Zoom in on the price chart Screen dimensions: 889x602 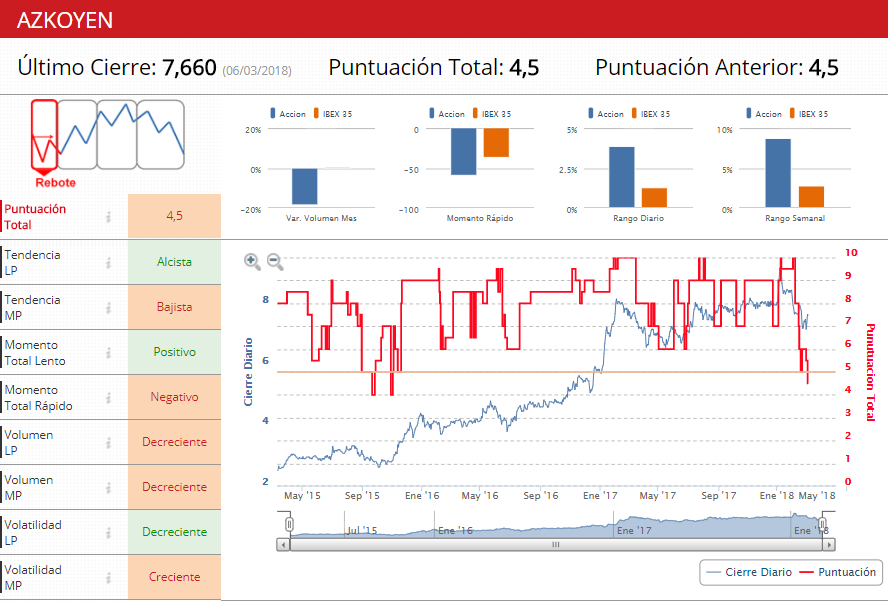click(x=252, y=261)
